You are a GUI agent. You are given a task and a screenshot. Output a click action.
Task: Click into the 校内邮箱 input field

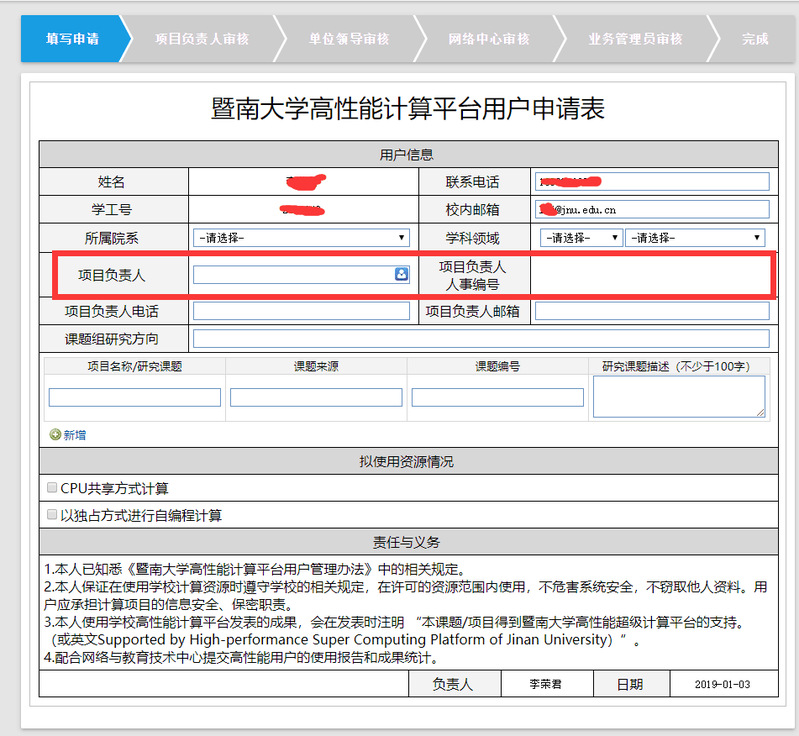point(652,209)
